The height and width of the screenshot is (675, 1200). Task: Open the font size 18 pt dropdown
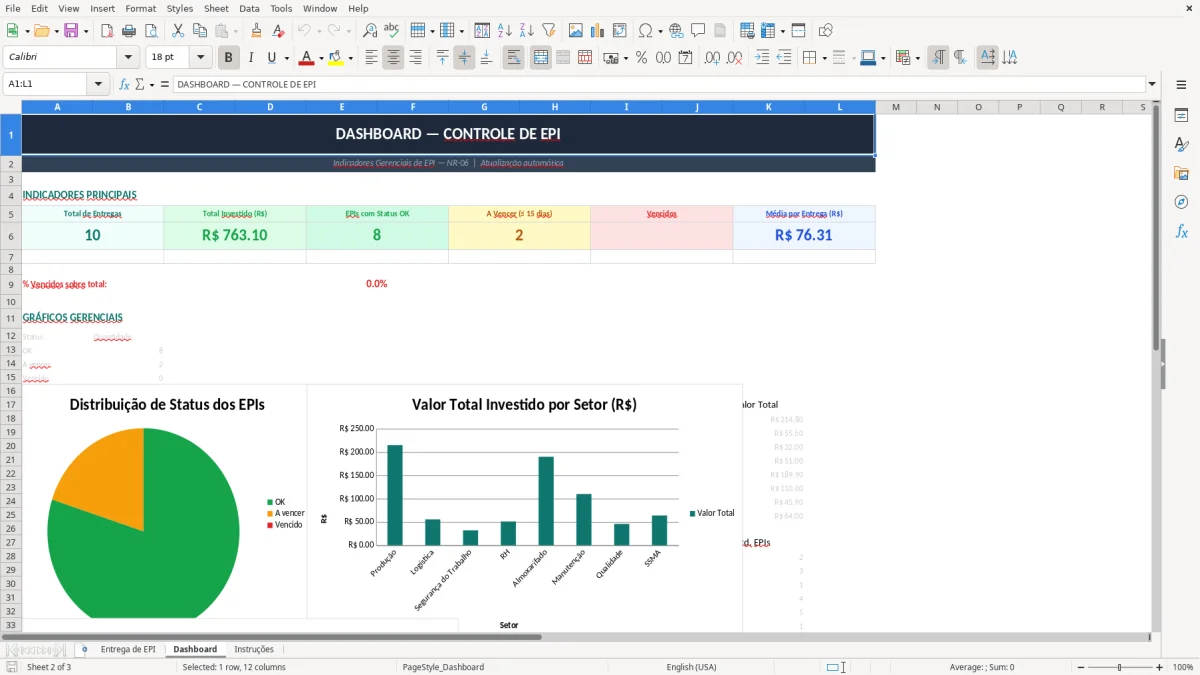tap(200, 58)
